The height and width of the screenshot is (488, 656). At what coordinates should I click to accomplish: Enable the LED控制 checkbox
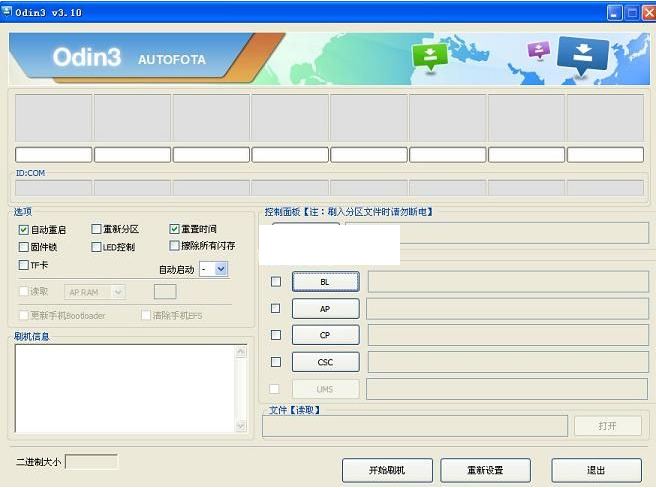96,246
